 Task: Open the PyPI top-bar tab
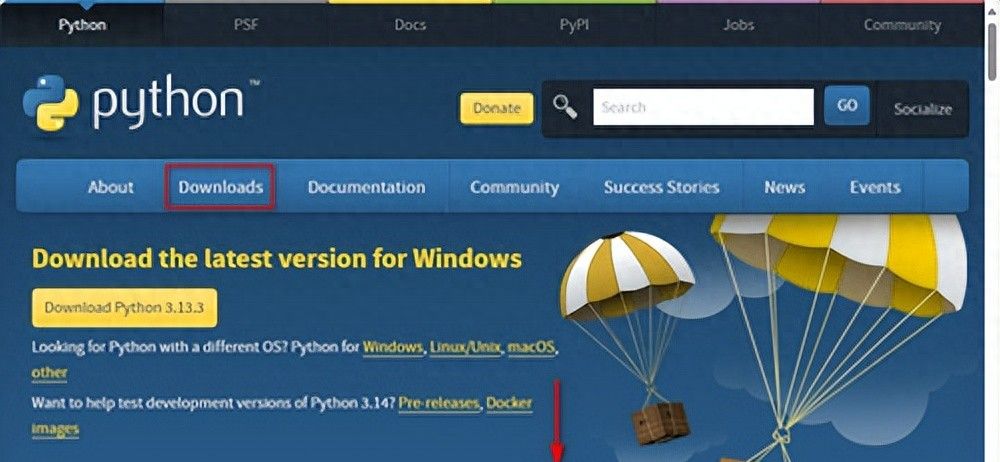[574, 26]
